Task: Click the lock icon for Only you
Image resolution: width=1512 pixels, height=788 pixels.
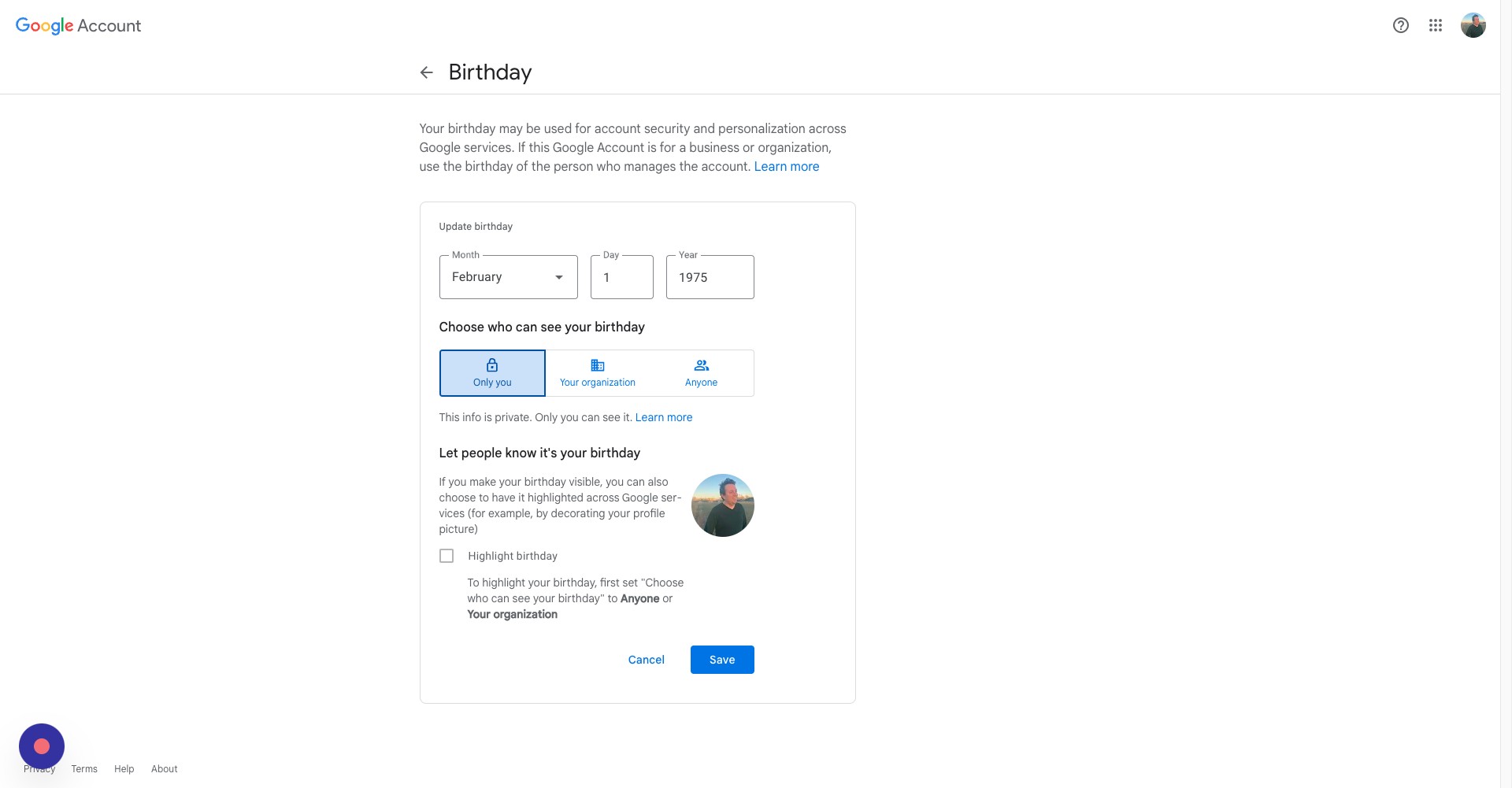Action: [x=492, y=365]
